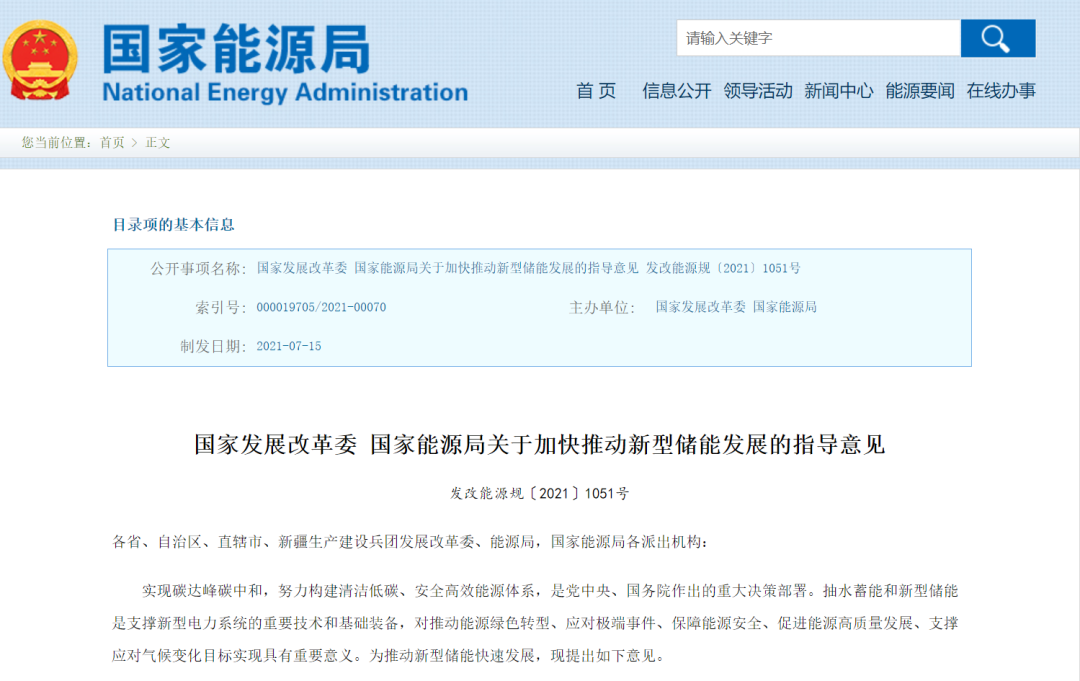1080x681 pixels.
Task: Click the addressee line starting 各省、自治区
Action: tap(410, 543)
